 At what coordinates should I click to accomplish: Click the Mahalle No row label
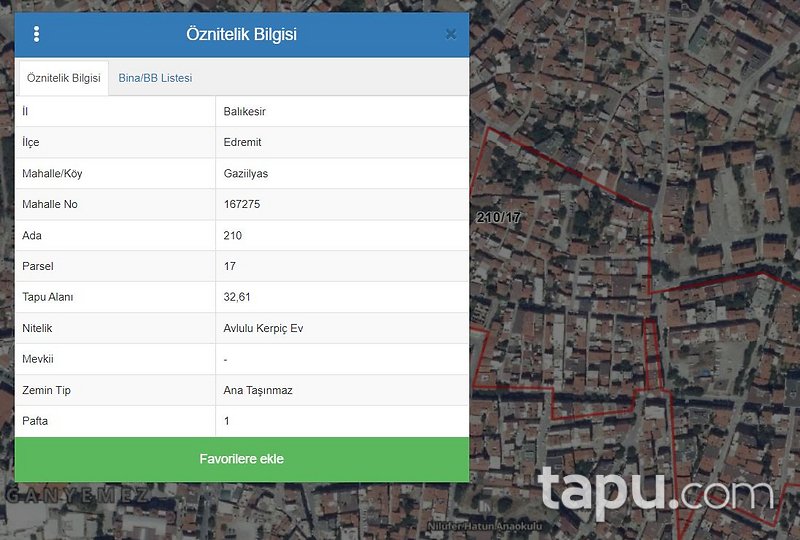click(49, 204)
